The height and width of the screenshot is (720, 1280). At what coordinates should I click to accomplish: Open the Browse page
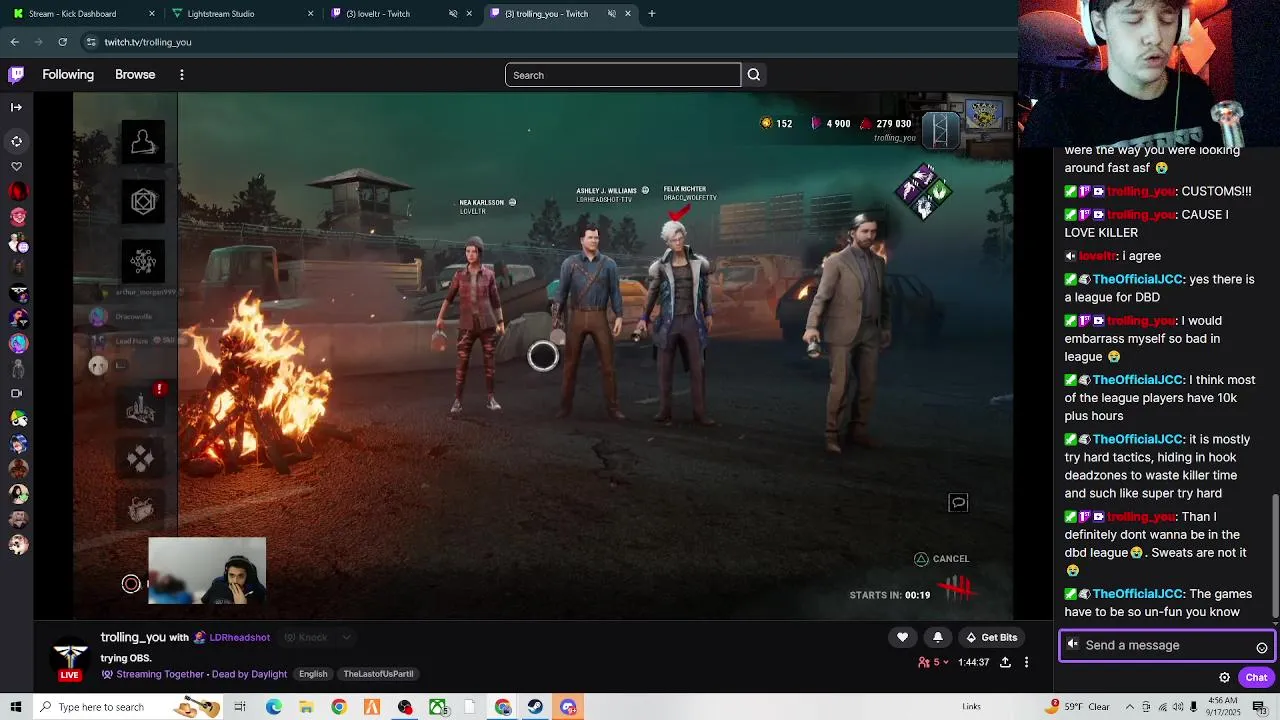coord(135,75)
